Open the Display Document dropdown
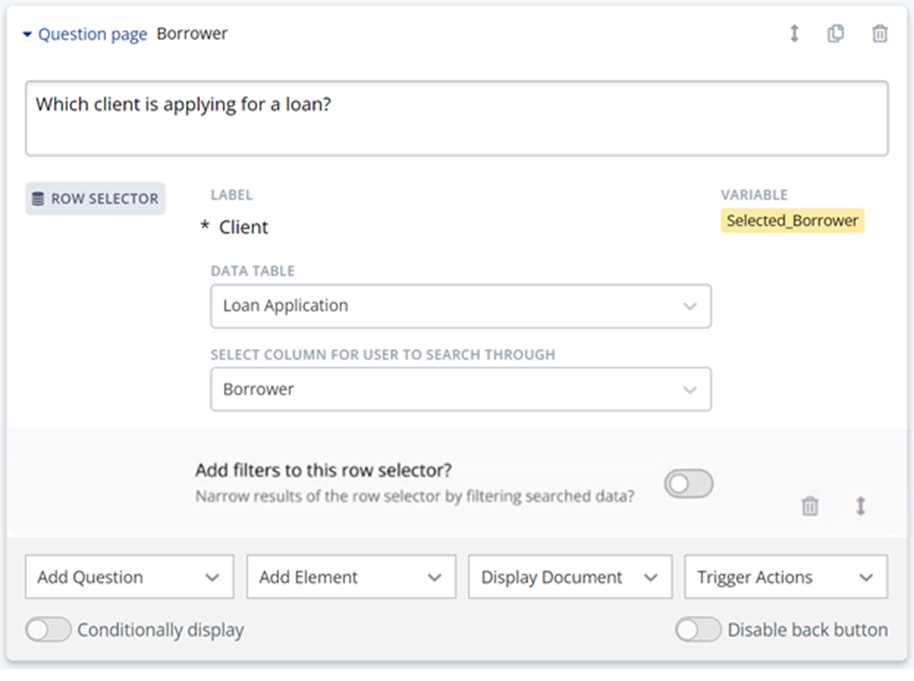 [x=570, y=577]
